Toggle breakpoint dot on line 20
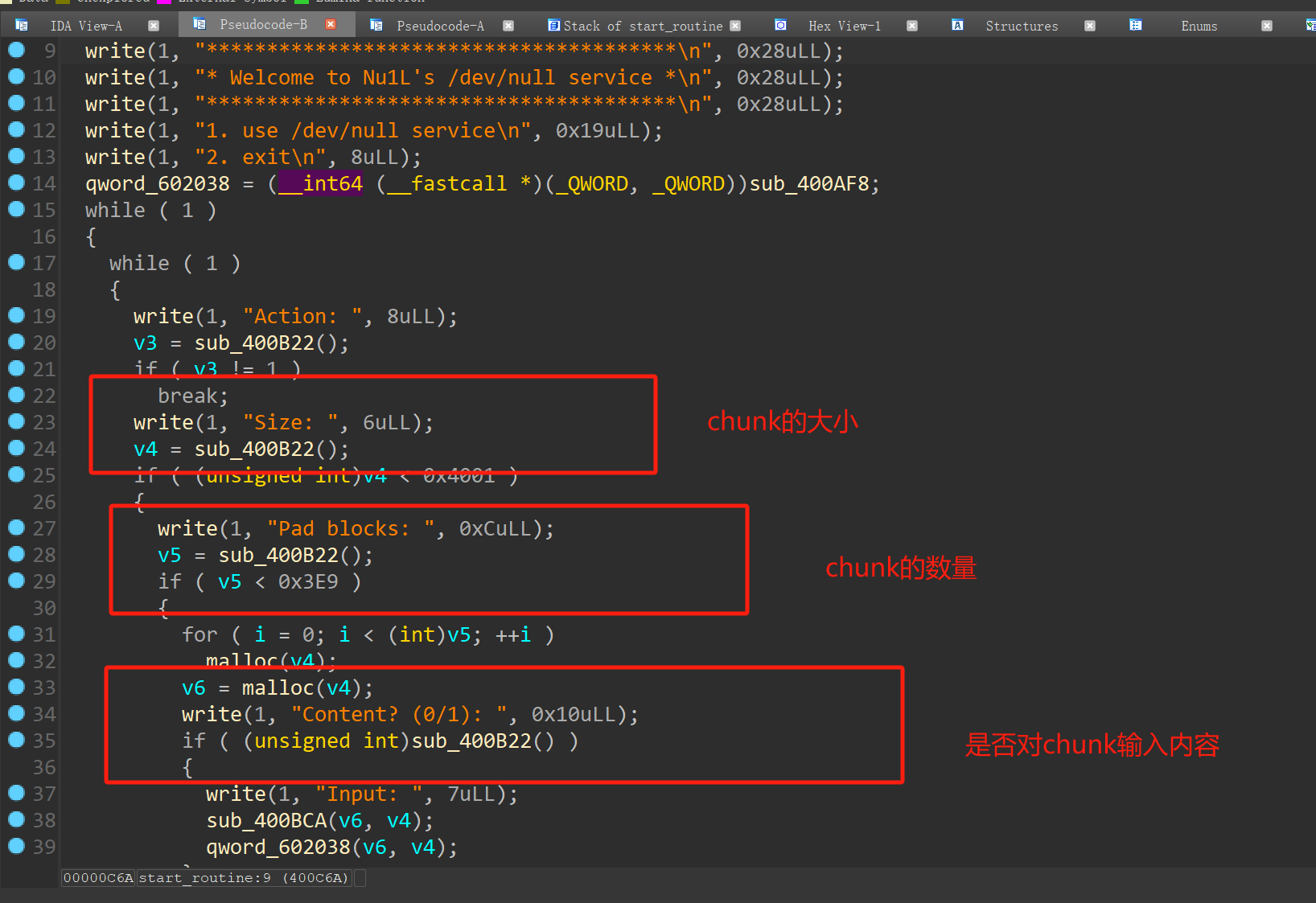Screen dimensions: 1316x903 point(16,342)
